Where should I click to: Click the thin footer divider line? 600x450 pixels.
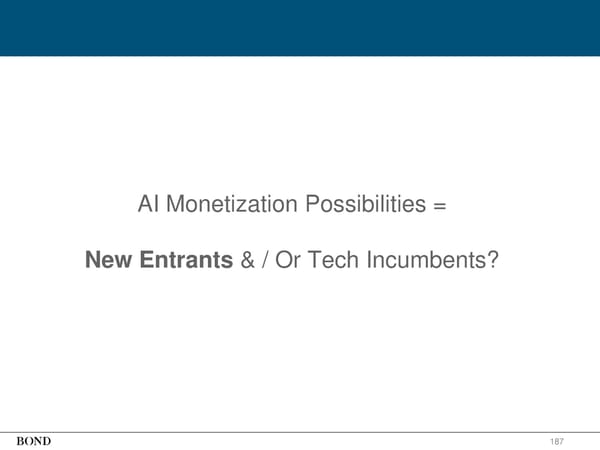tap(300, 431)
